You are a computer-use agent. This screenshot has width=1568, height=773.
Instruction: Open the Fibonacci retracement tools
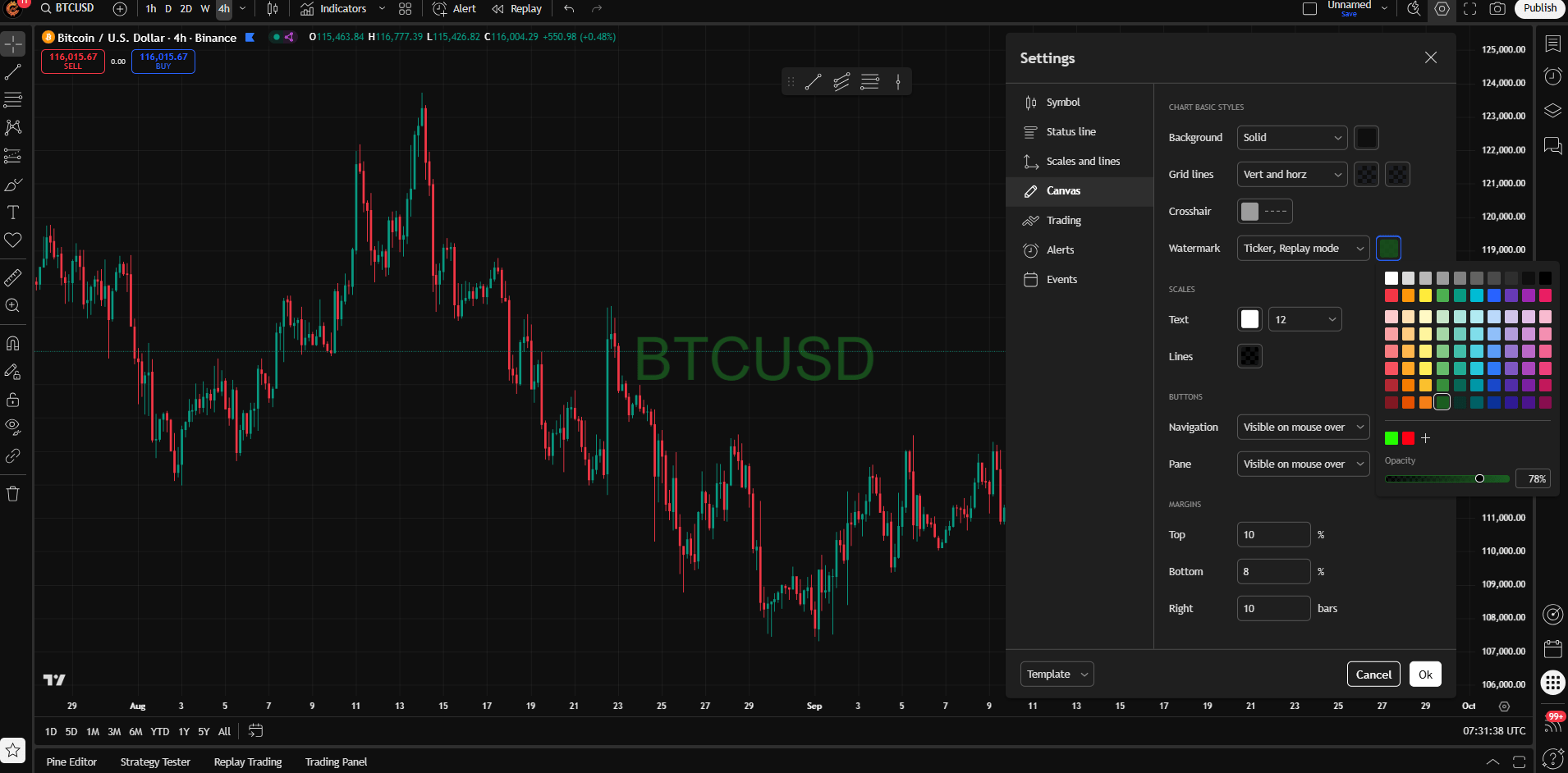click(x=13, y=100)
